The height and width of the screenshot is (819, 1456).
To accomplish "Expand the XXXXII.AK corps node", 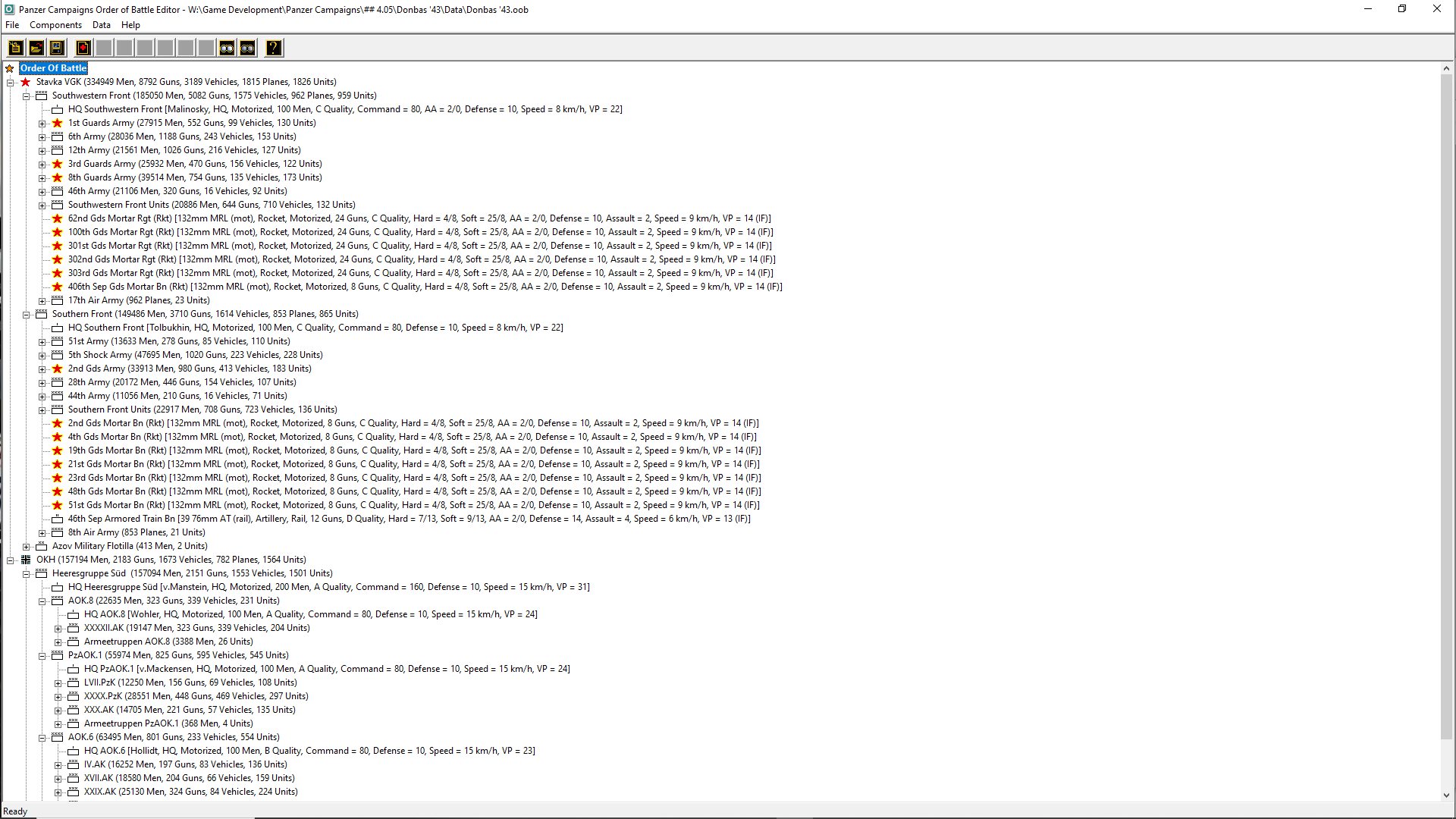I will 58,628.
